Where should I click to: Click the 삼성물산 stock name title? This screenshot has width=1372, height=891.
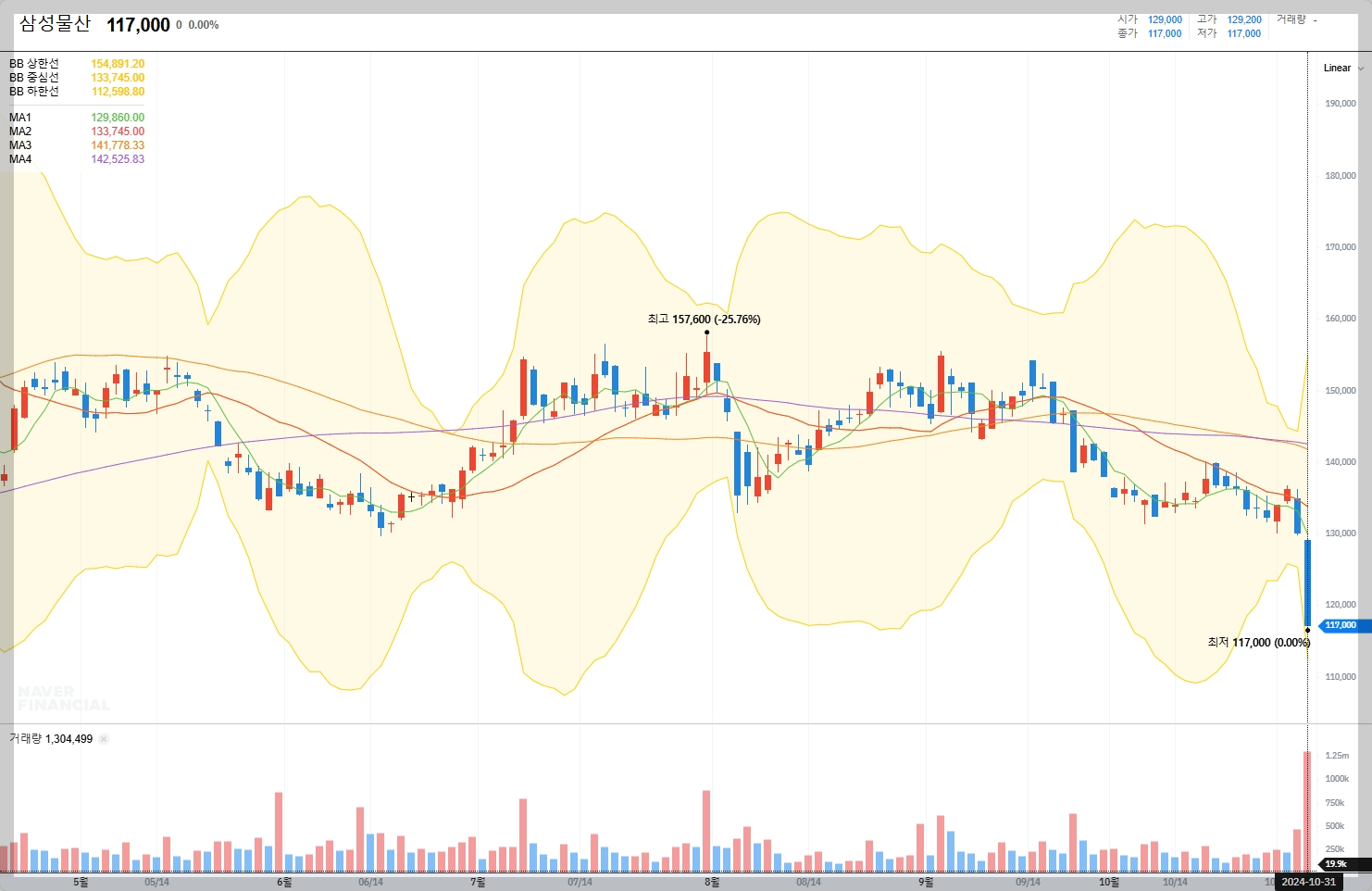56,24
